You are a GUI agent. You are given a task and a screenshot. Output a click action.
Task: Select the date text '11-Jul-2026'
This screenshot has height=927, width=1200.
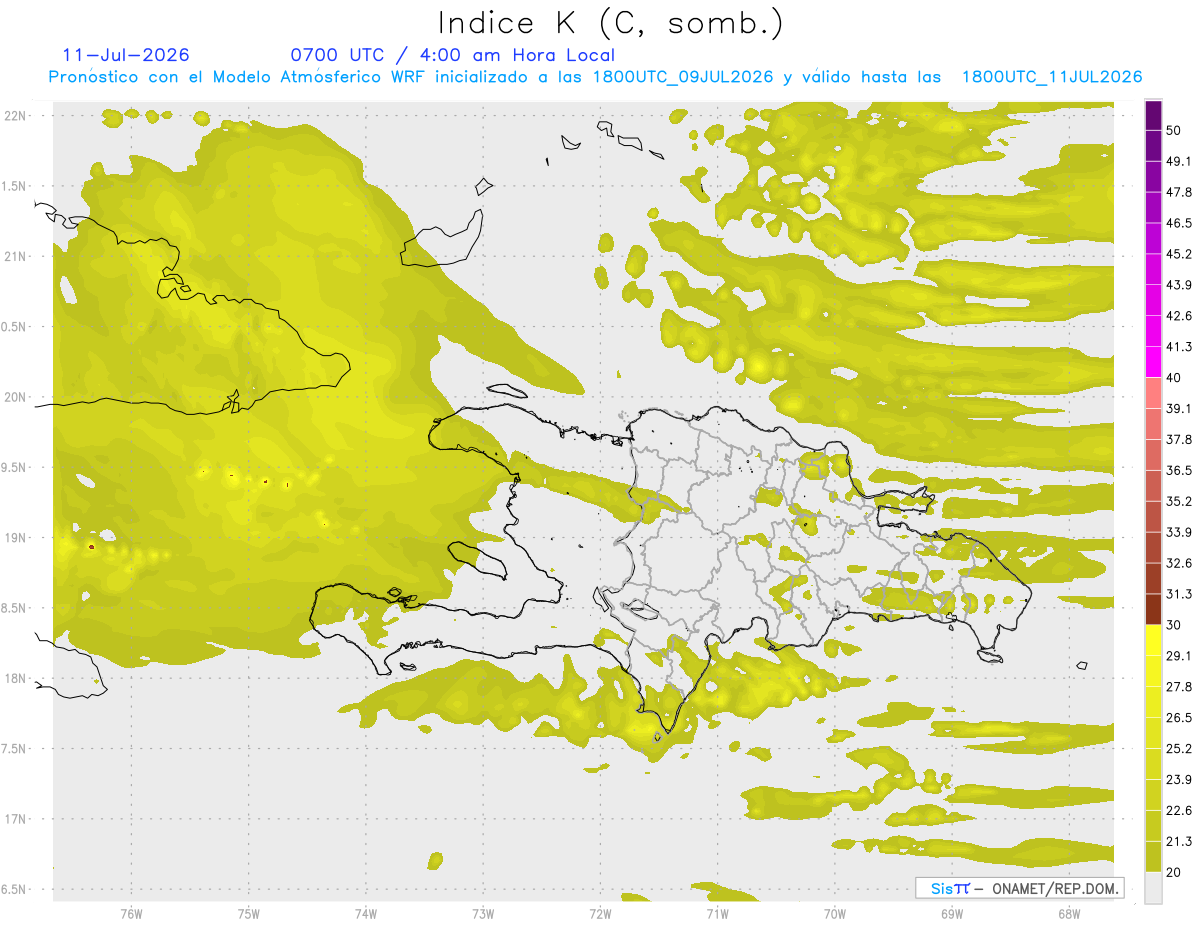126,55
